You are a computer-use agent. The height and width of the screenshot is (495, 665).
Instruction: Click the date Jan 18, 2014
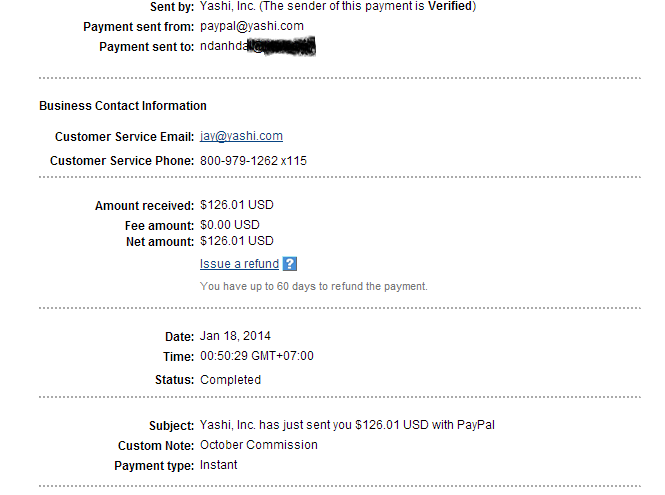pos(235,336)
